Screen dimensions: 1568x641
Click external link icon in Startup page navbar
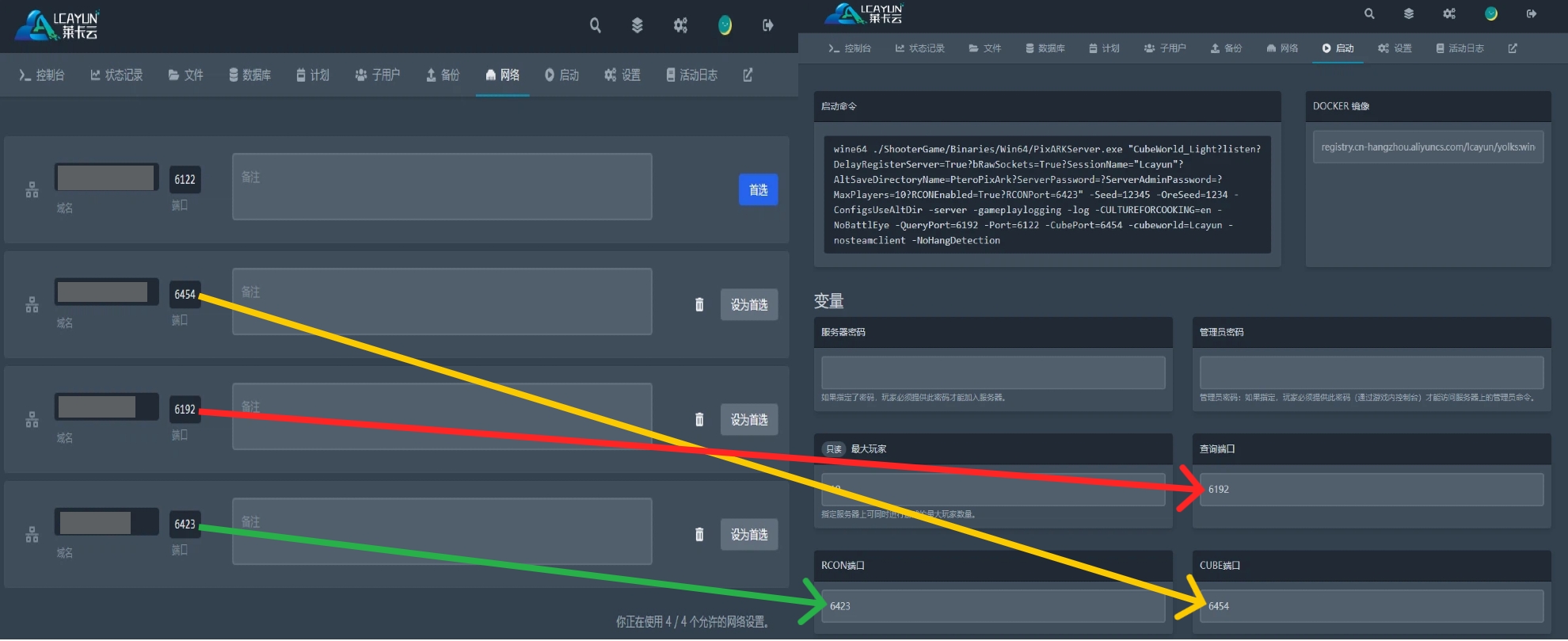1513,48
